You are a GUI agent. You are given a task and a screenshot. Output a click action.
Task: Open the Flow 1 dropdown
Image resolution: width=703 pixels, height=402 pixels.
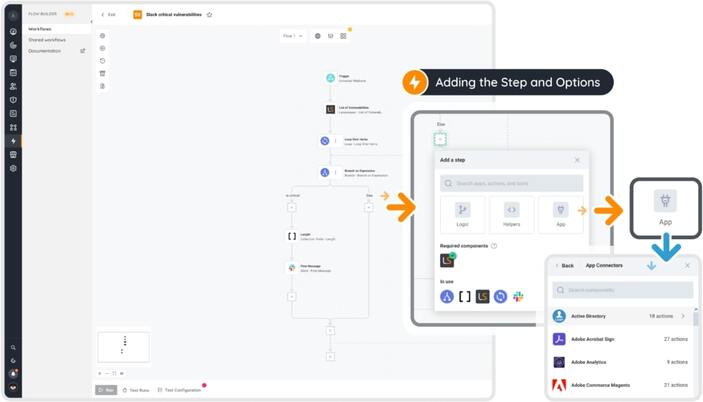[x=292, y=36]
